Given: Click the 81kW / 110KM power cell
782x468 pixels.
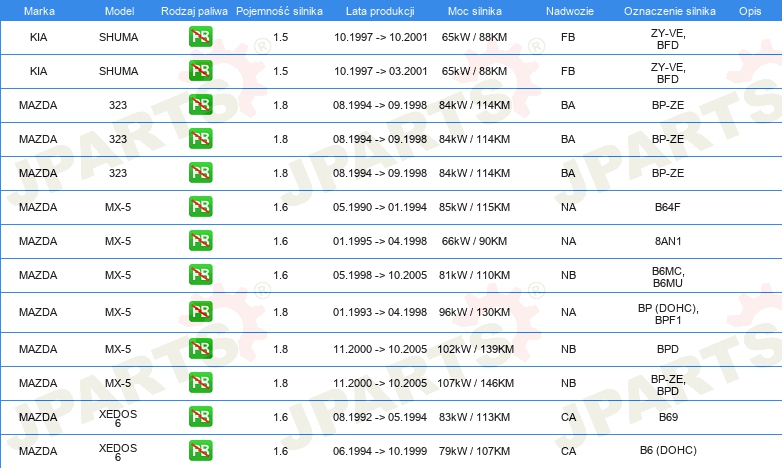Looking at the screenshot, I should [474, 275].
